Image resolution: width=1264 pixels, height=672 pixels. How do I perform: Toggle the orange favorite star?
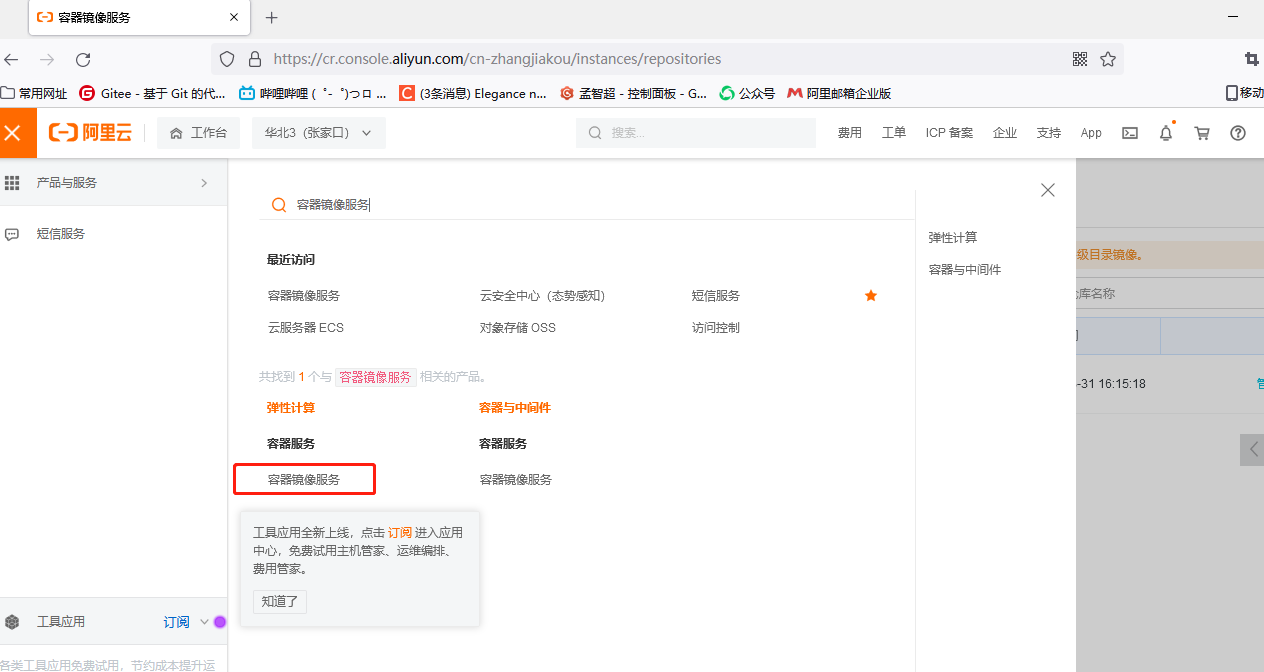[871, 296]
